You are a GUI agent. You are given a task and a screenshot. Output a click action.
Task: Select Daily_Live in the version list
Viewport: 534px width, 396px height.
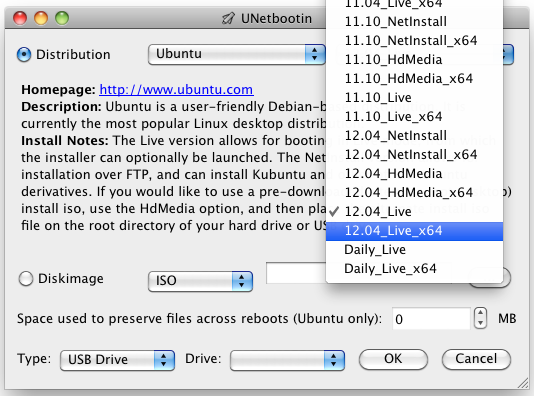[x=414, y=250]
